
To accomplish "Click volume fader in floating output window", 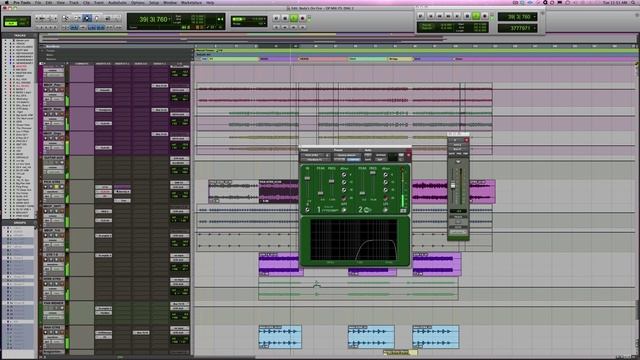I will (453, 185).
